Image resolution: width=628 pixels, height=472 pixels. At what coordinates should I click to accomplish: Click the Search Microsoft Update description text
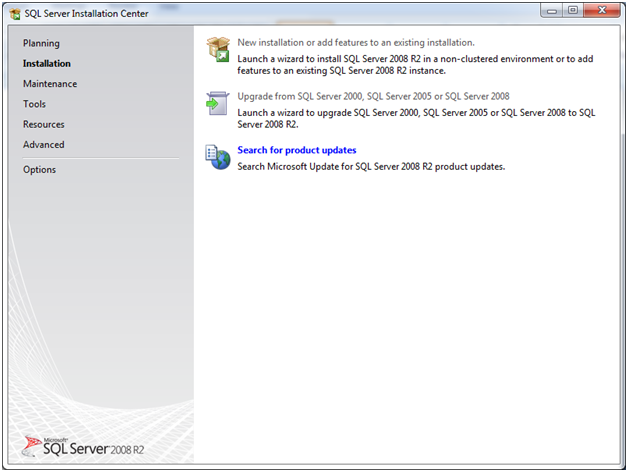click(370, 165)
